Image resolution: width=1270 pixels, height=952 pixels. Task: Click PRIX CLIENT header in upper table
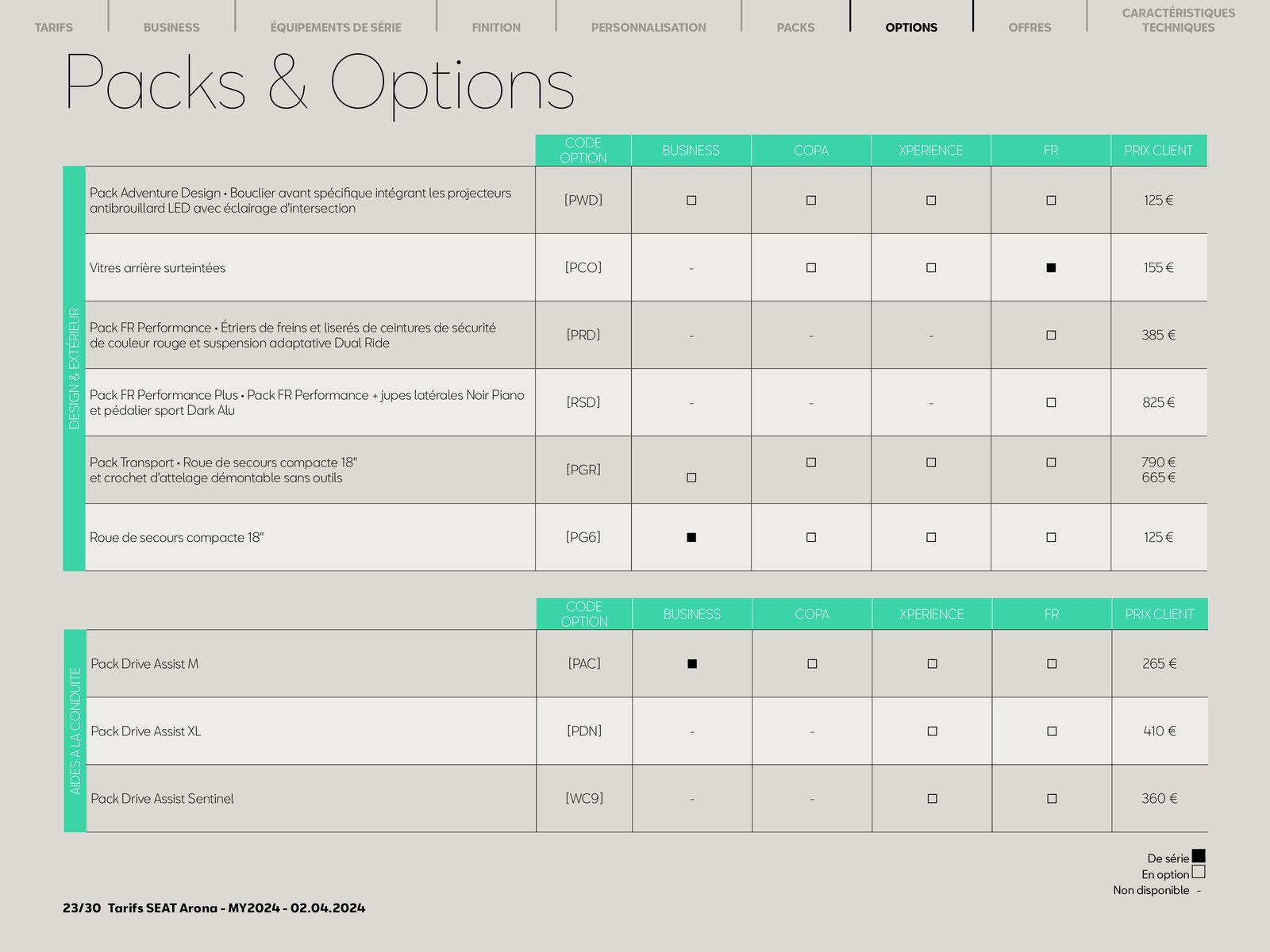(1159, 150)
